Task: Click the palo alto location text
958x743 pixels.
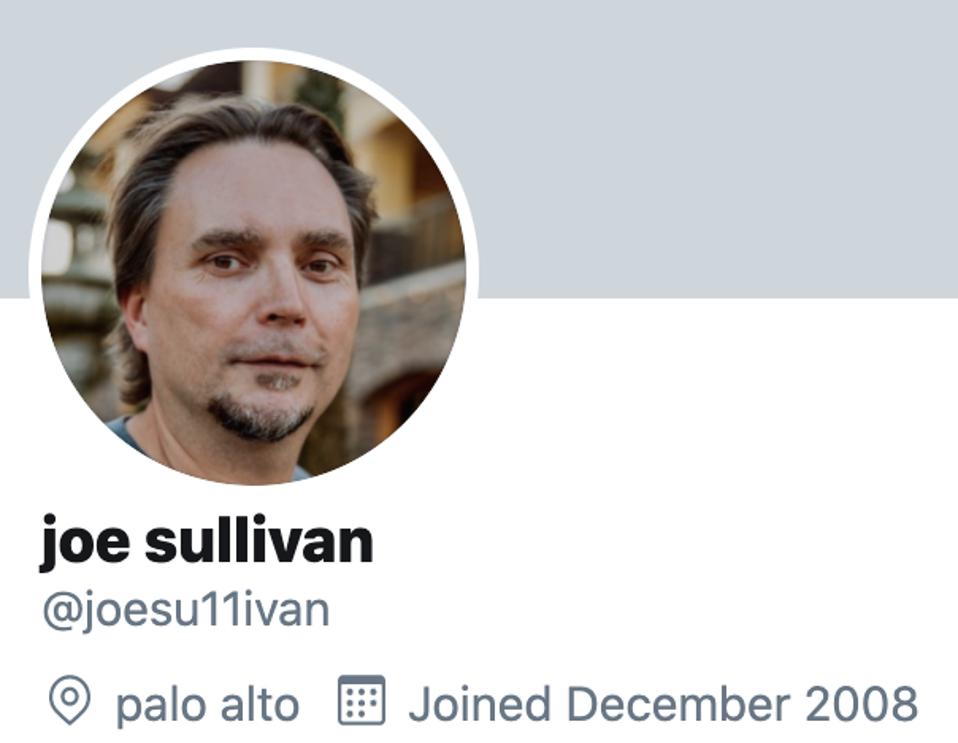Action: [208, 705]
